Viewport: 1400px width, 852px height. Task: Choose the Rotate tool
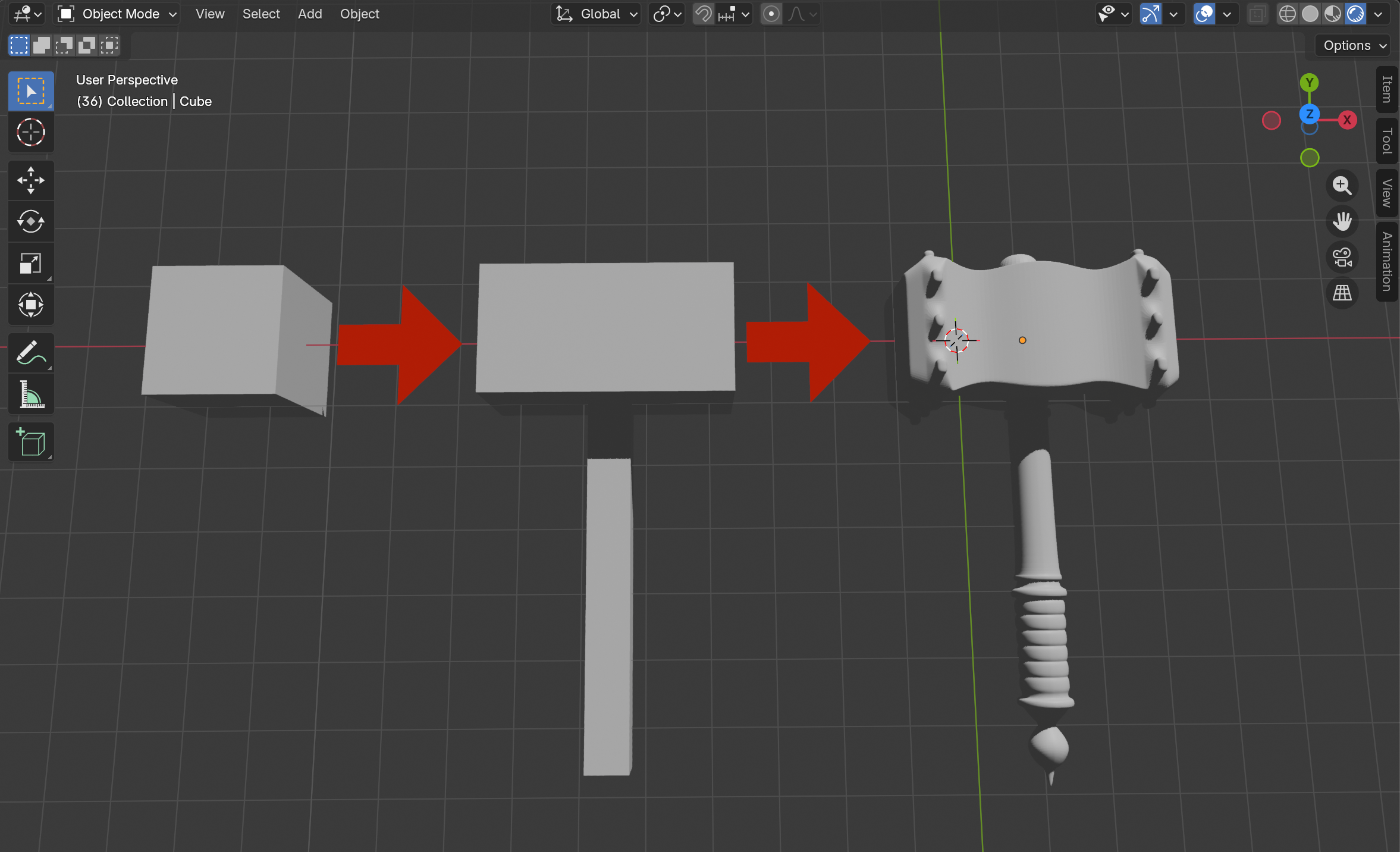tap(31, 222)
